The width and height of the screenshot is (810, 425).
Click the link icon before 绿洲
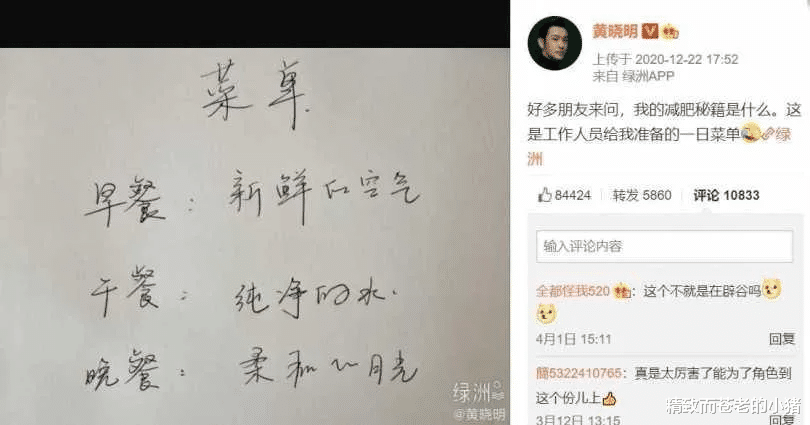click(768, 134)
